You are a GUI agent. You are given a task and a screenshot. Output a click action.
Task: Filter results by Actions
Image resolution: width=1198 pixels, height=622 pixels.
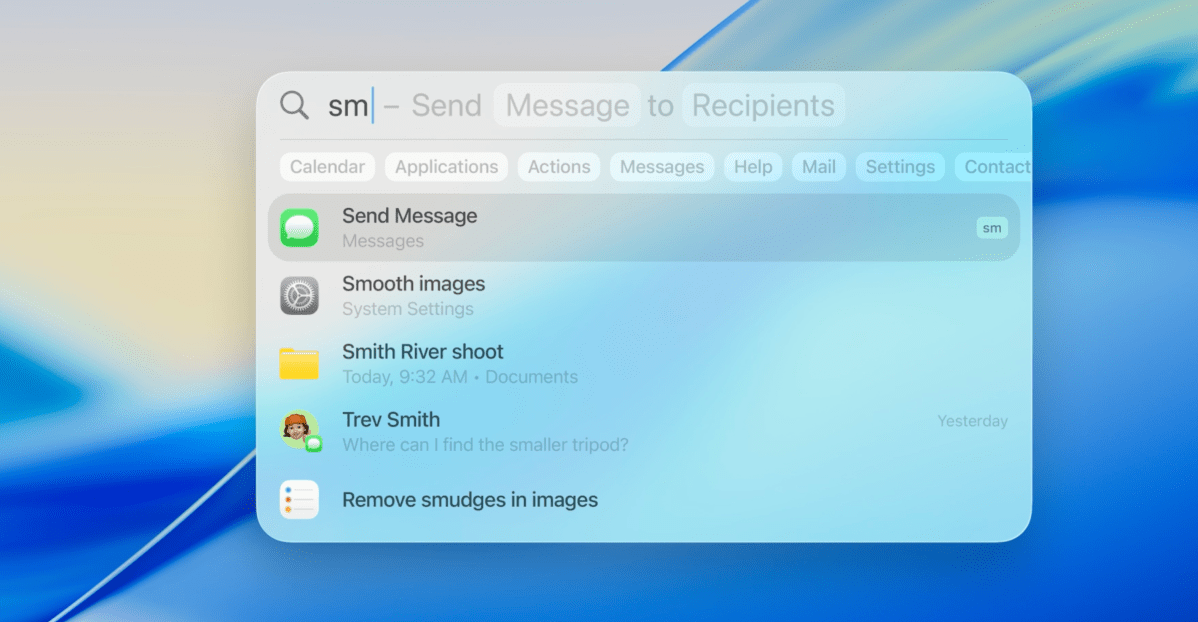(558, 167)
